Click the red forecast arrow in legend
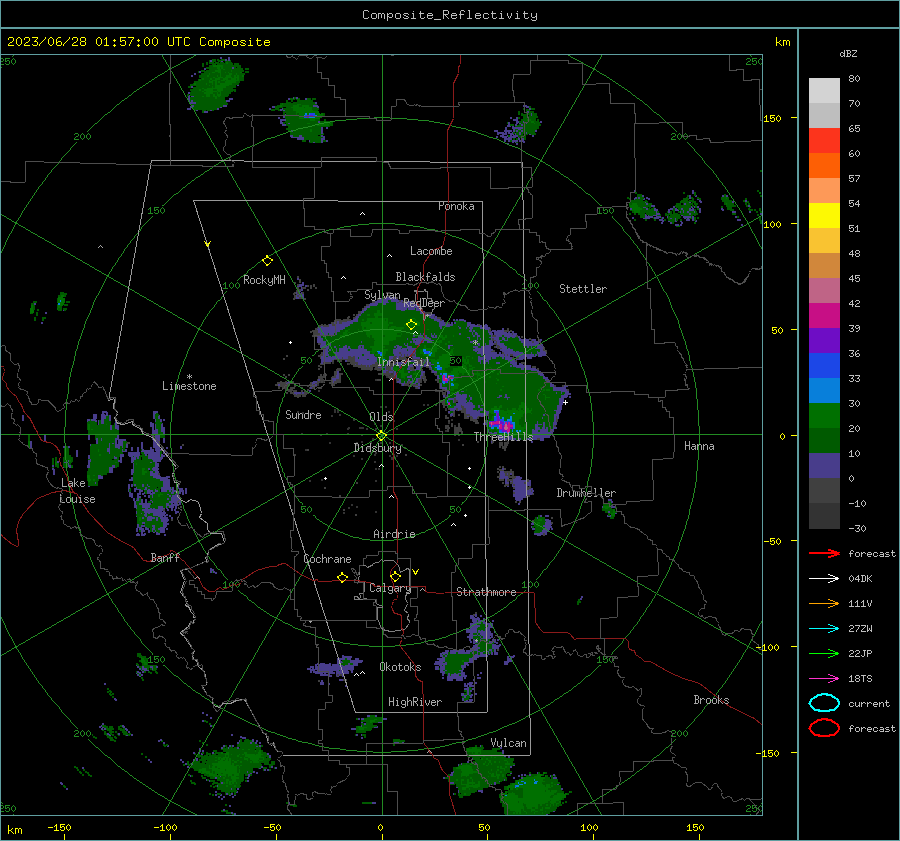Image resolution: width=900 pixels, height=841 pixels. tap(824, 553)
